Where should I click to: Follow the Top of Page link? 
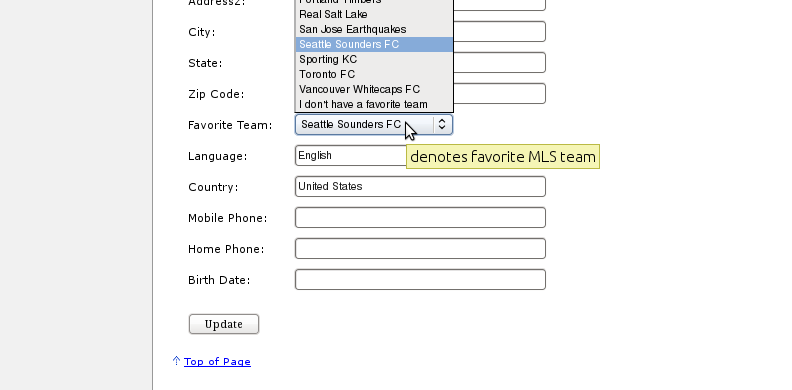217,362
